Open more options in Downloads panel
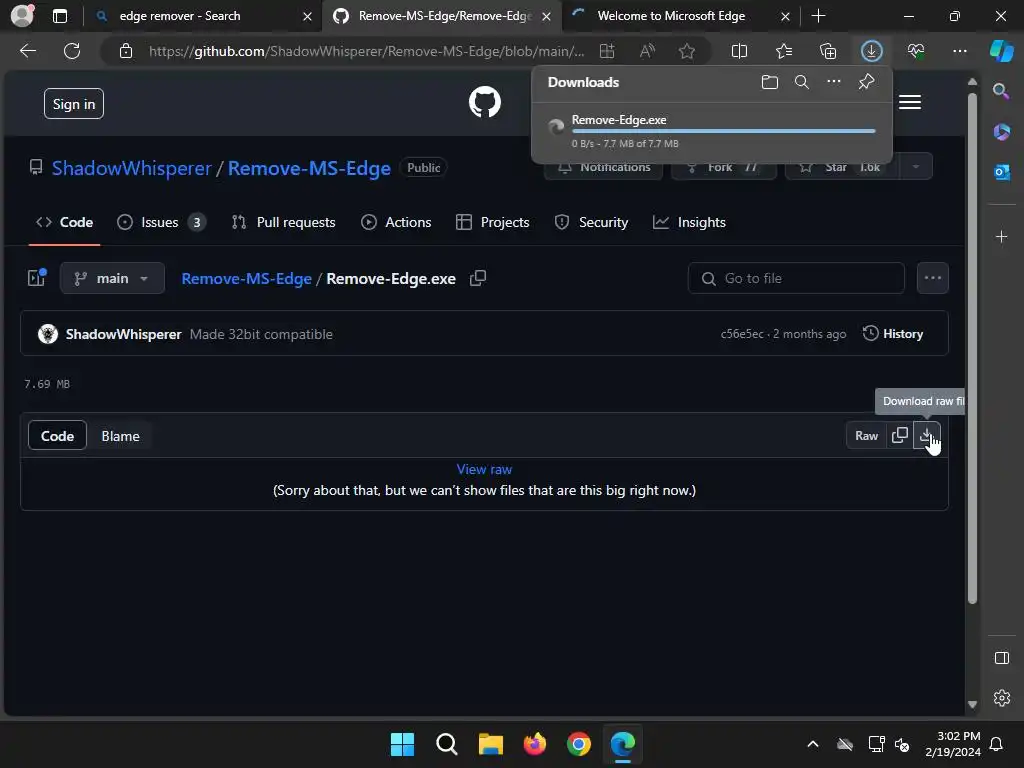 click(834, 82)
